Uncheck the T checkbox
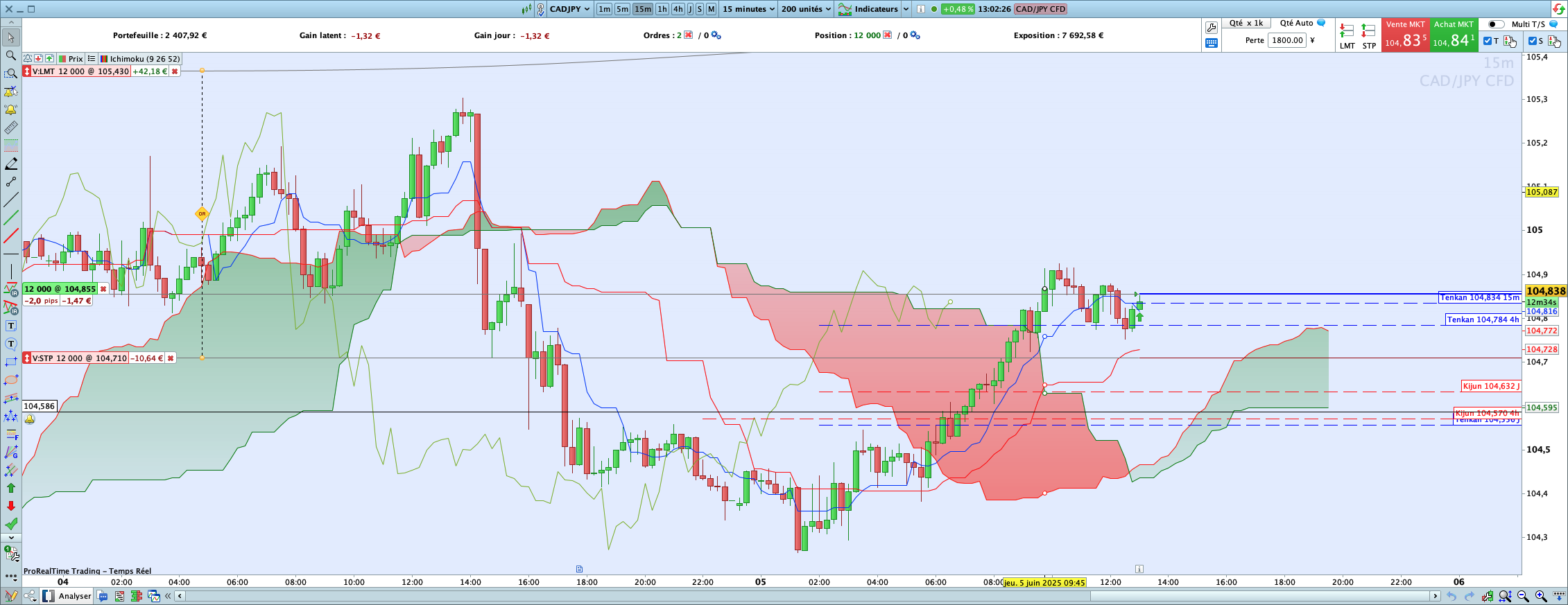This screenshot has height=605, width=1568. pyautogui.click(x=1487, y=41)
